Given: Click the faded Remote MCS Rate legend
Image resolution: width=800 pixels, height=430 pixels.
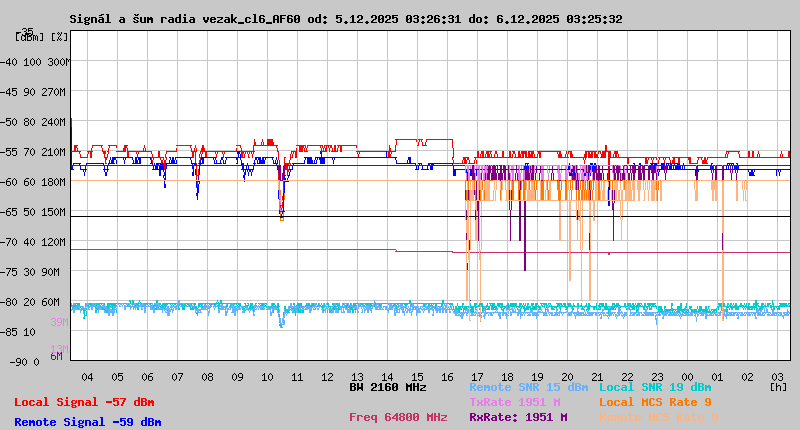Looking at the screenshot, I should 658,417.
